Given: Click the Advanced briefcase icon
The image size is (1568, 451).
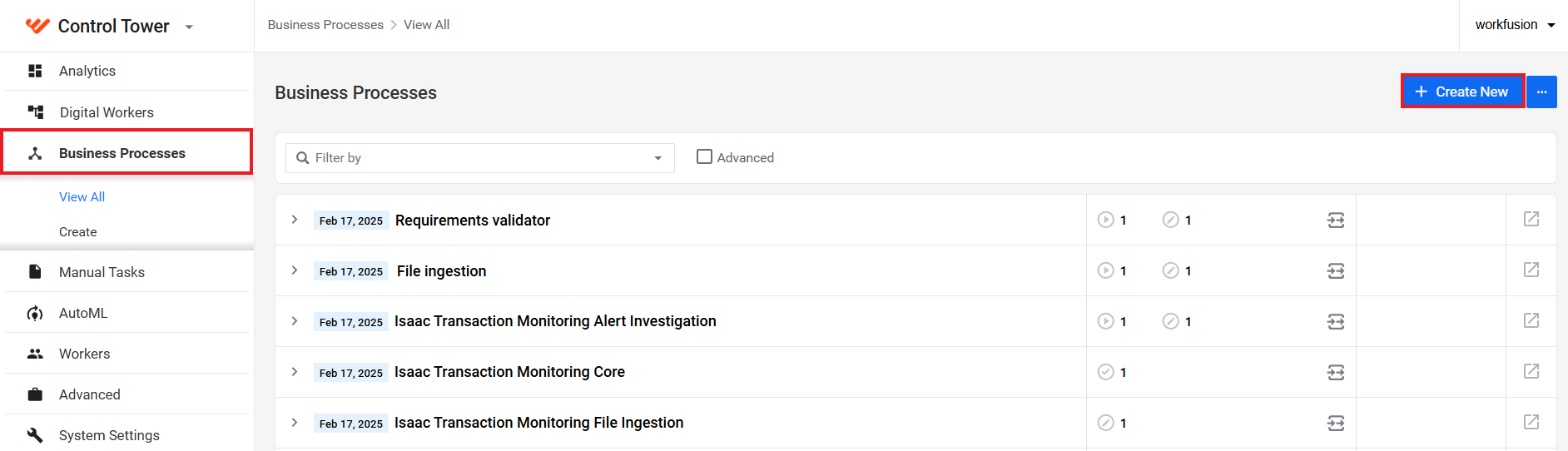Looking at the screenshot, I should (x=35, y=394).
